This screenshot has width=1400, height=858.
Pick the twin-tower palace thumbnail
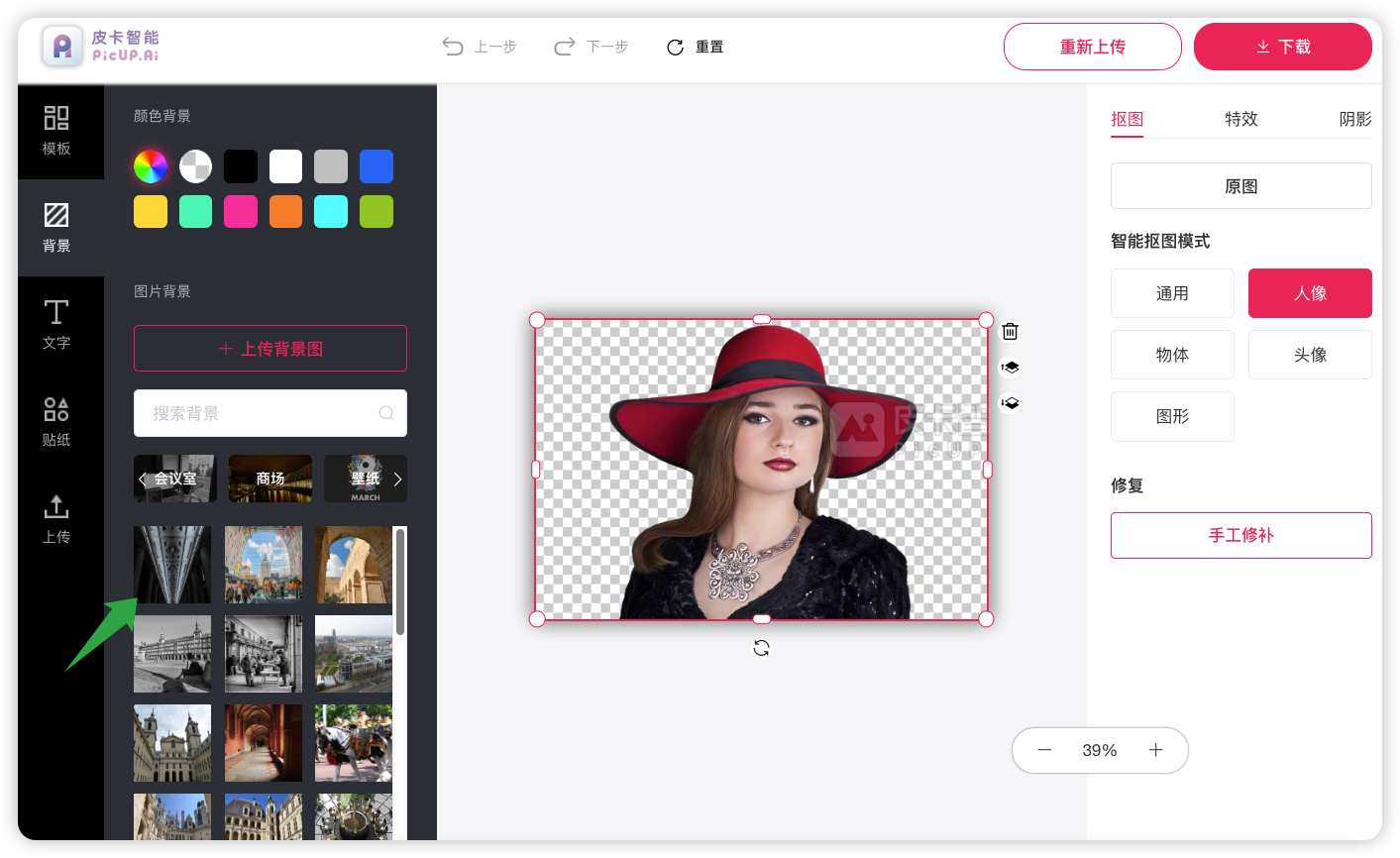172,743
